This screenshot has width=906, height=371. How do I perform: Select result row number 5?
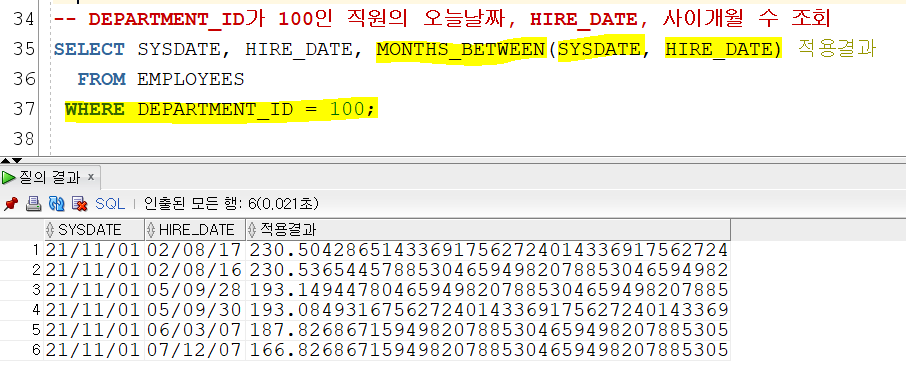tap(36, 330)
